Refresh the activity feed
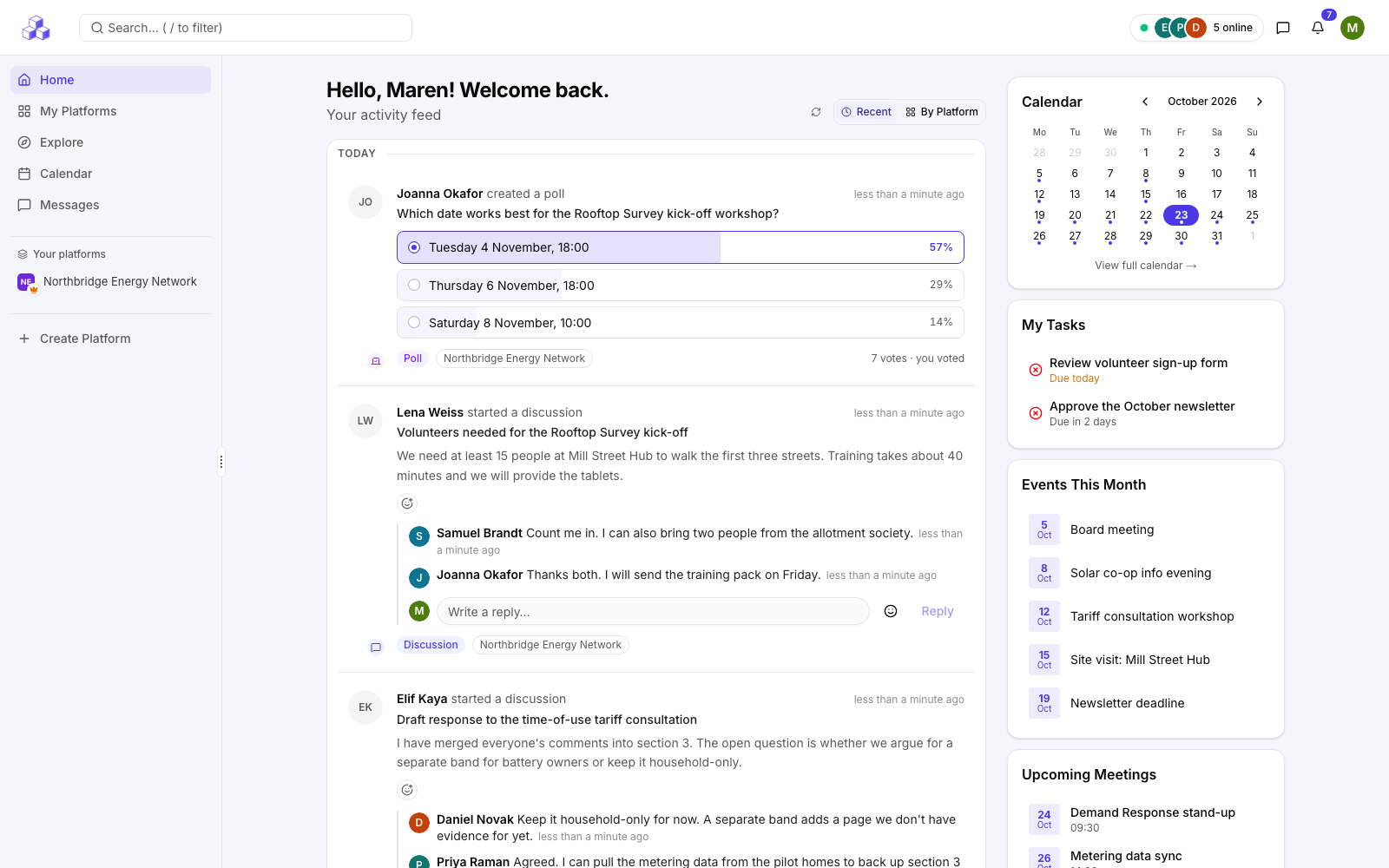Image resolution: width=1389 pixels, height=868 pixels. [816, 112]
